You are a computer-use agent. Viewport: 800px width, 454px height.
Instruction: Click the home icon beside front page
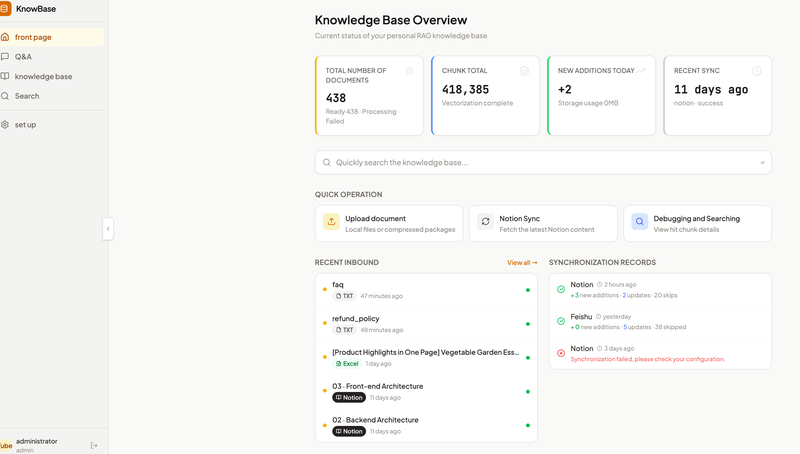[5, 37]
